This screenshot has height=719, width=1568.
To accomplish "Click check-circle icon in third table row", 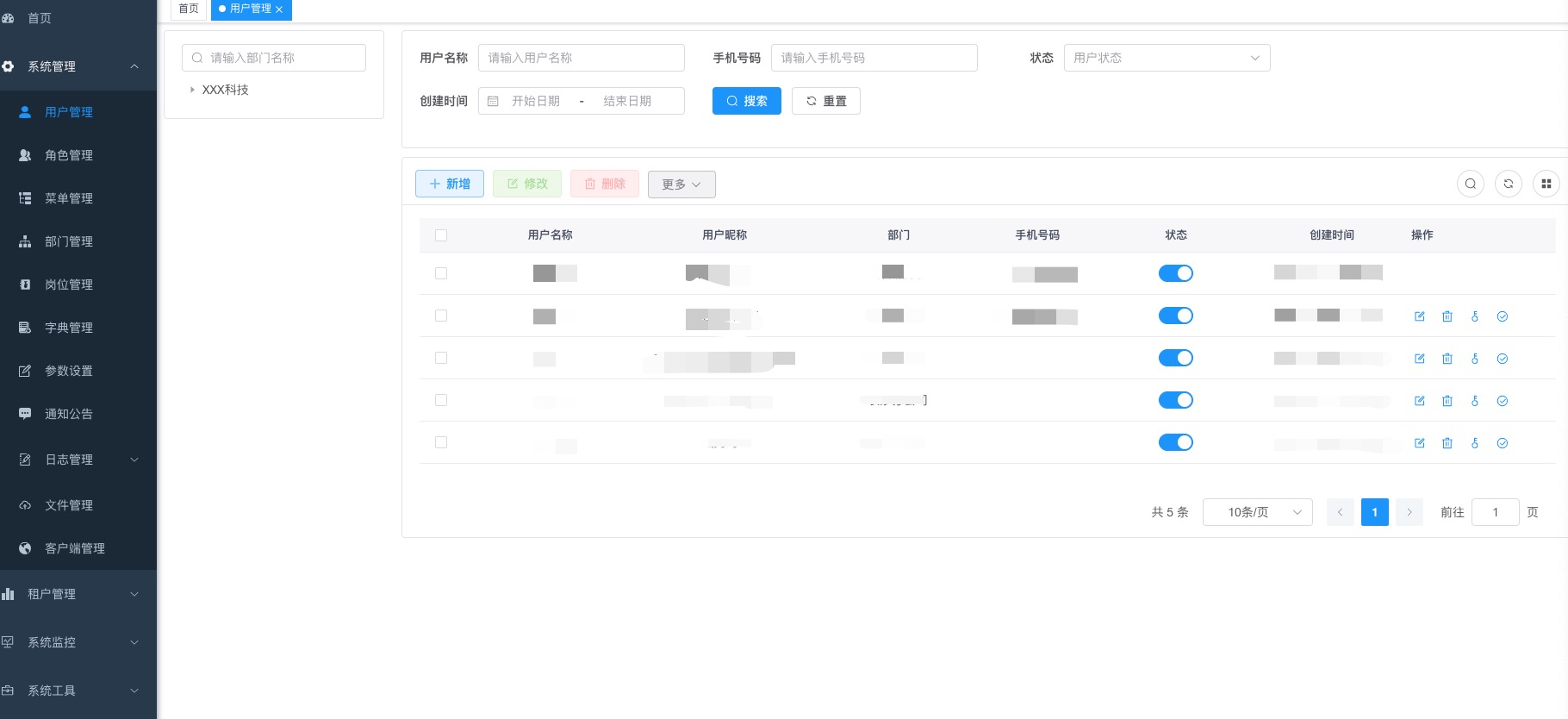I will point(1503,359).
